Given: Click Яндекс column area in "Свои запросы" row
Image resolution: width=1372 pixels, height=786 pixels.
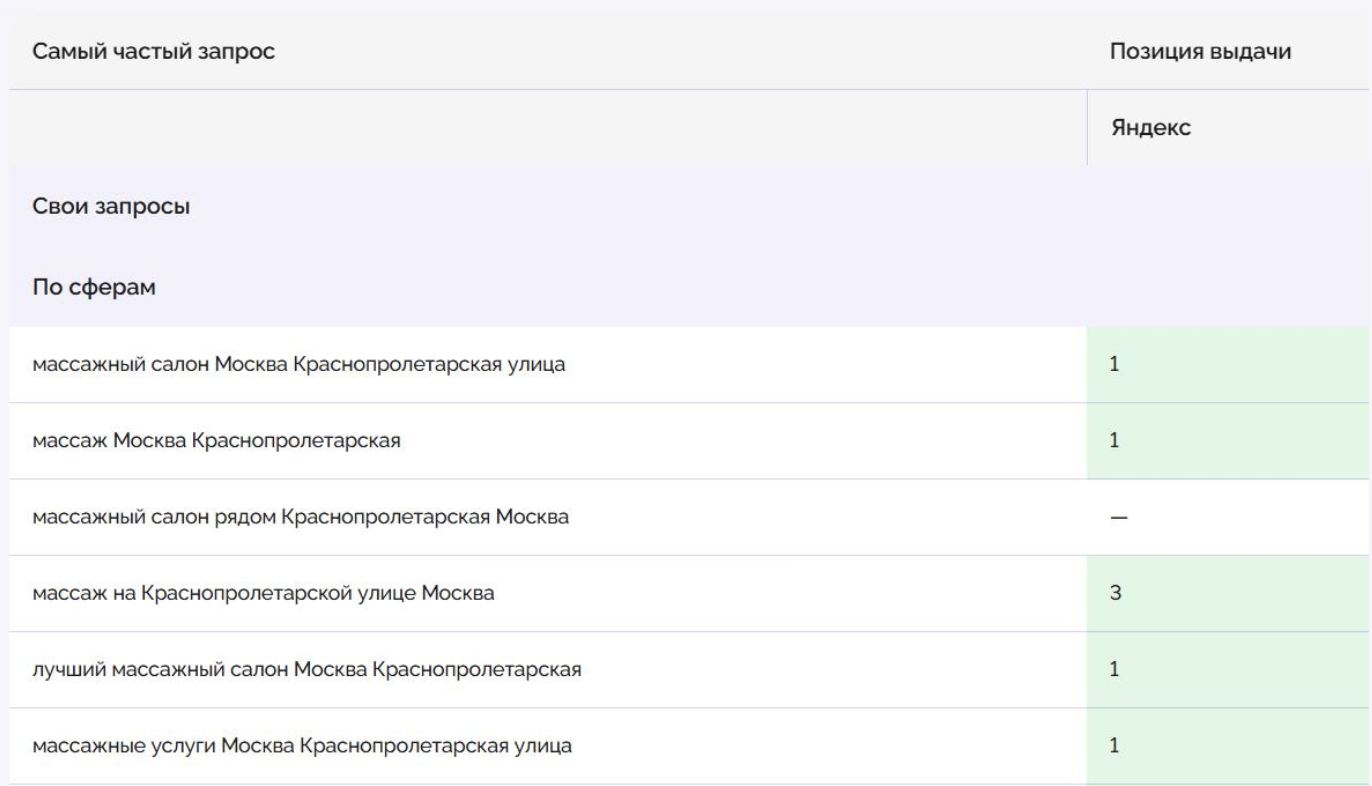Looking at the screenshot, I should 1228,208.
